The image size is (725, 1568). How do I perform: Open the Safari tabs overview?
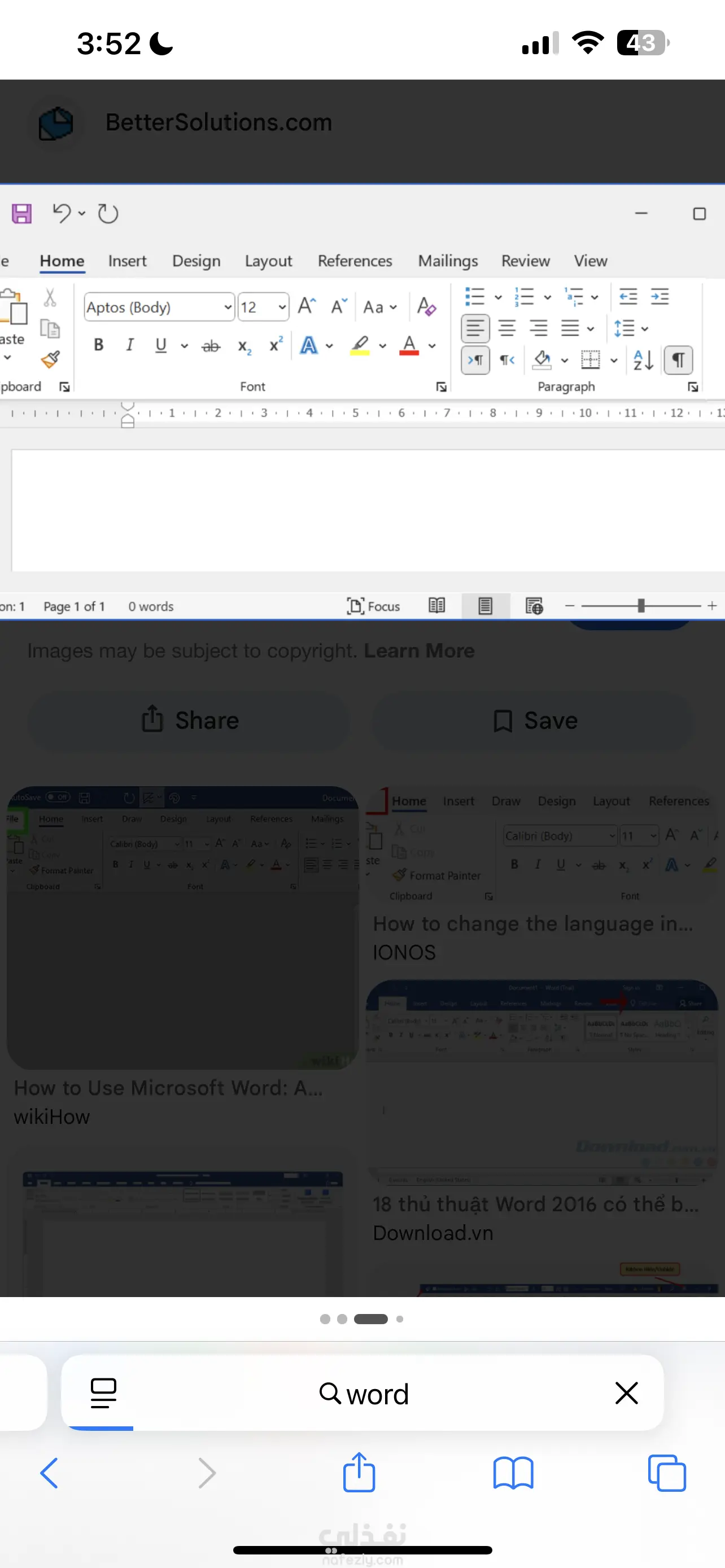point(667,1473)
